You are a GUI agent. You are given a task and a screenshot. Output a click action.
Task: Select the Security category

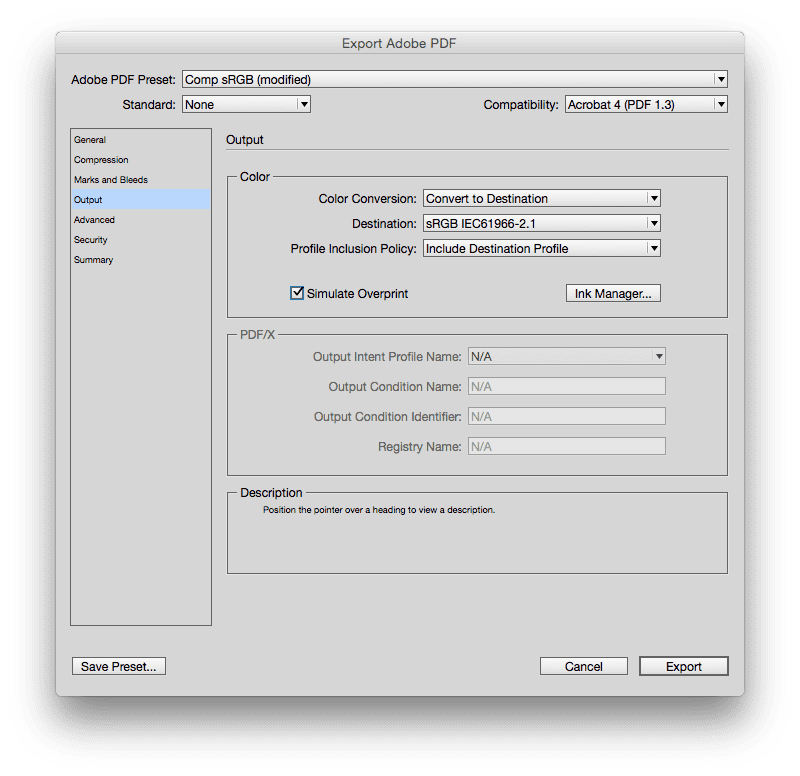pyautogui.click(x=141, y=240)
